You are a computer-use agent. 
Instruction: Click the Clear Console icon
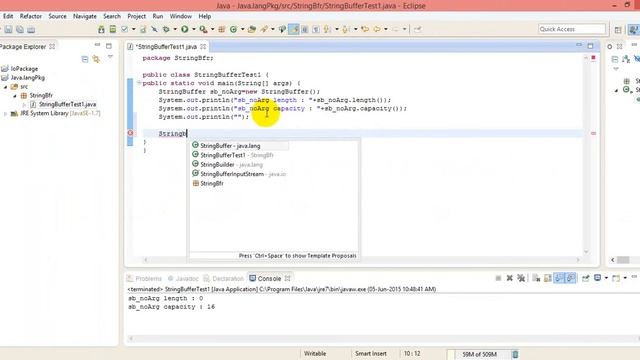536,278
